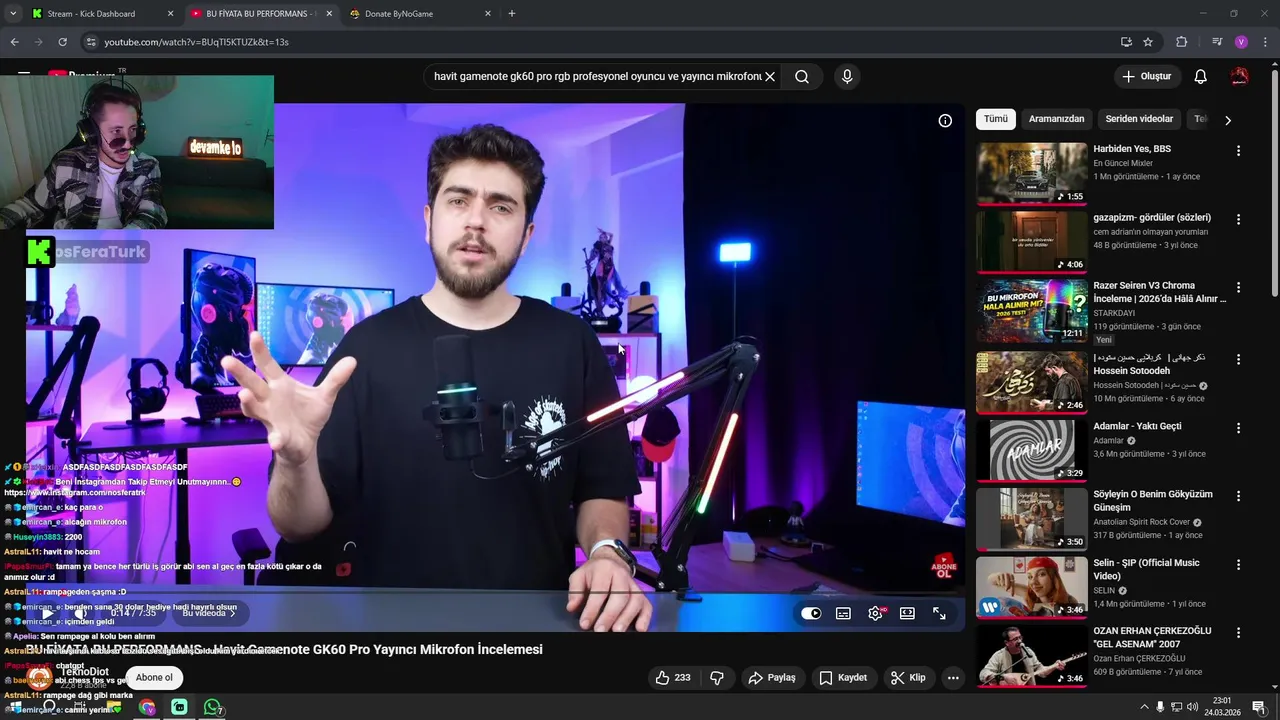This screenshot has height=720, width=1280.
Task: Open Chrome profile avatar
Action: point(1241,42)
